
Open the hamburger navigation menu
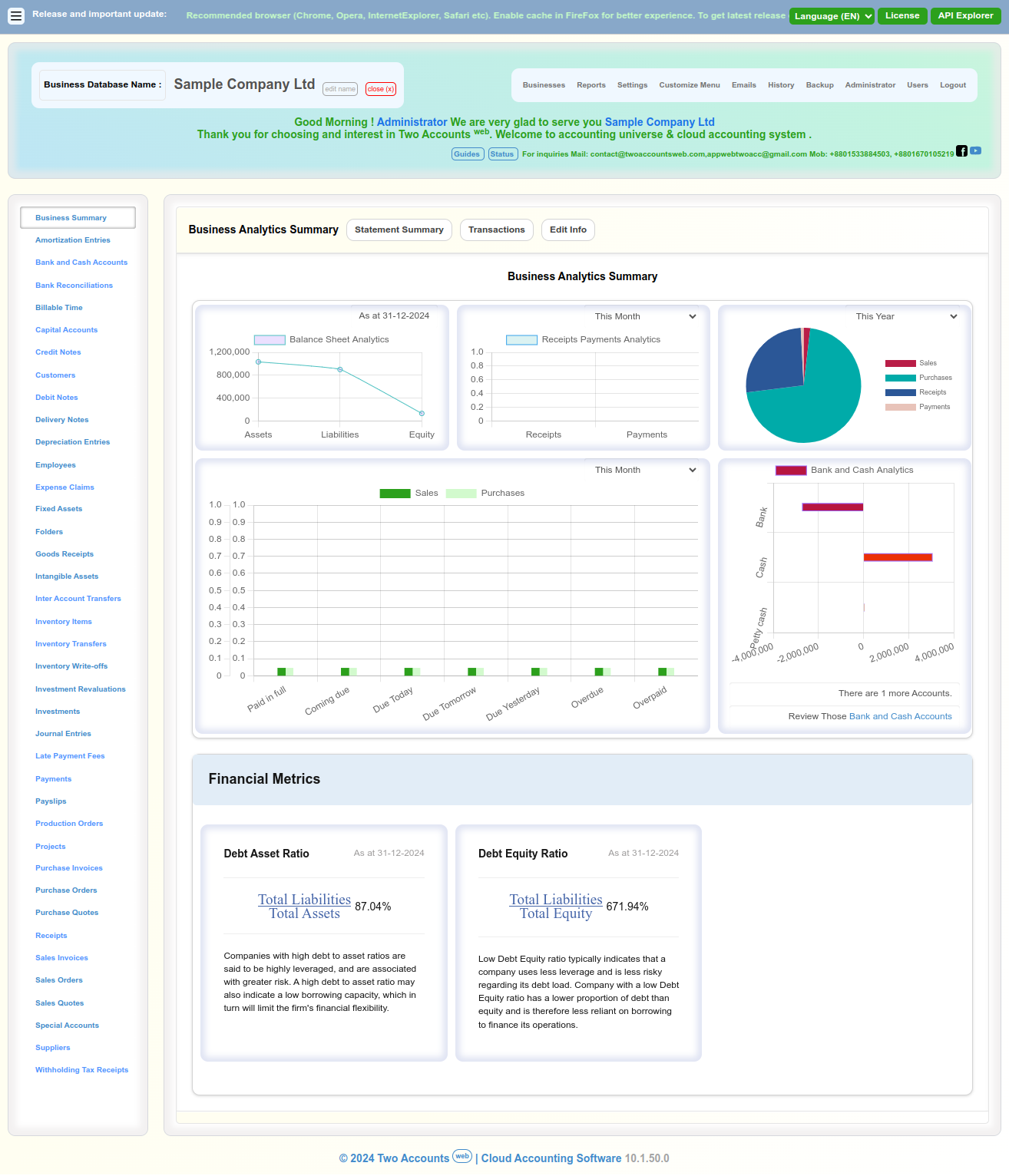tap(16, 16)
